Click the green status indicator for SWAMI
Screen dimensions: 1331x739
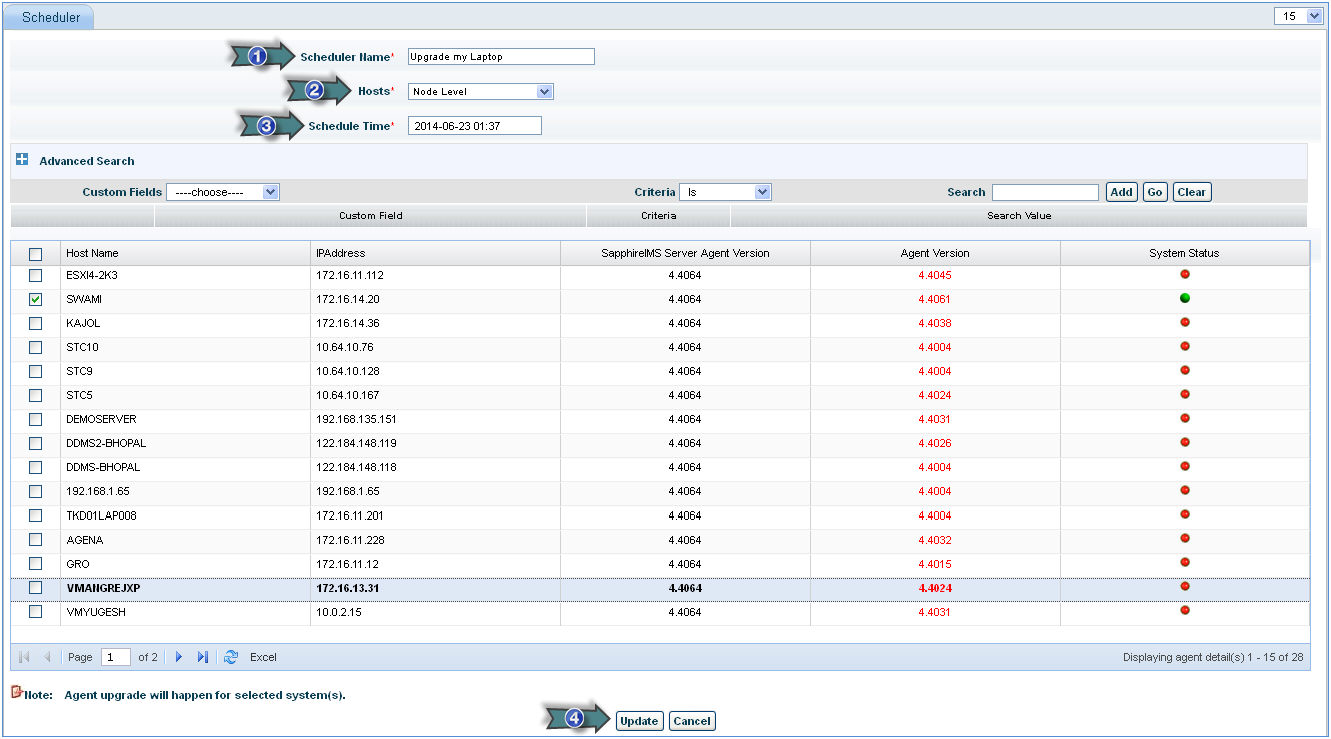[x=1185, y=298]
